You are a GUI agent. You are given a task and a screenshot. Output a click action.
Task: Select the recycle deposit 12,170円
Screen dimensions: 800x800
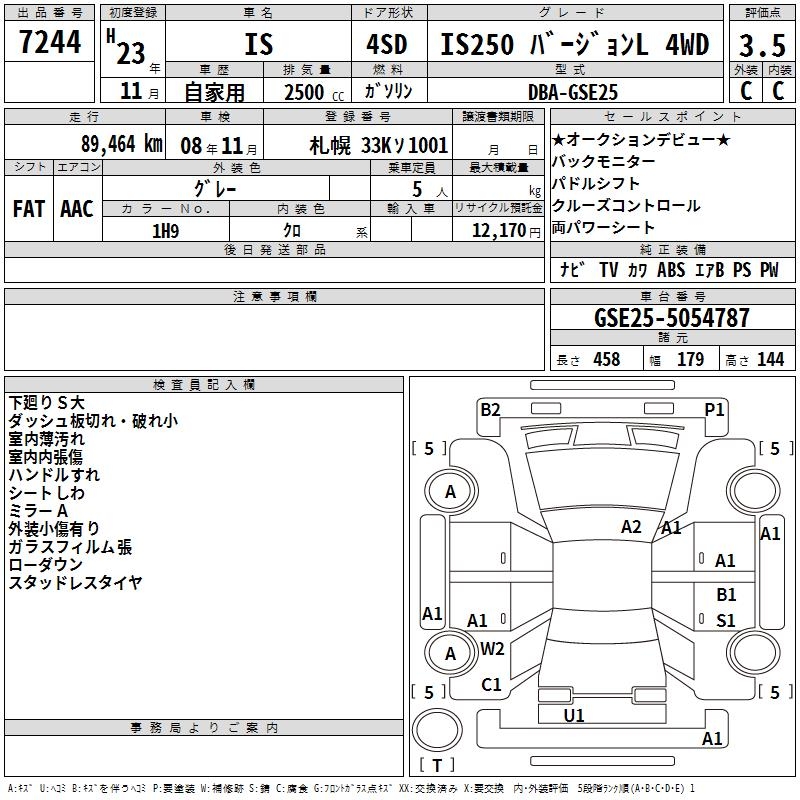(506, 231)
